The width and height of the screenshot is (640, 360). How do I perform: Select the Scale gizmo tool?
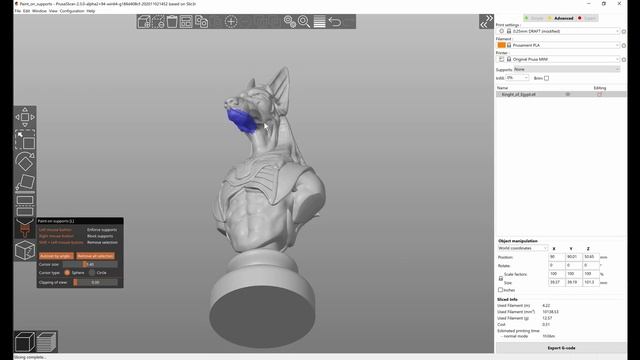(25, 140)
